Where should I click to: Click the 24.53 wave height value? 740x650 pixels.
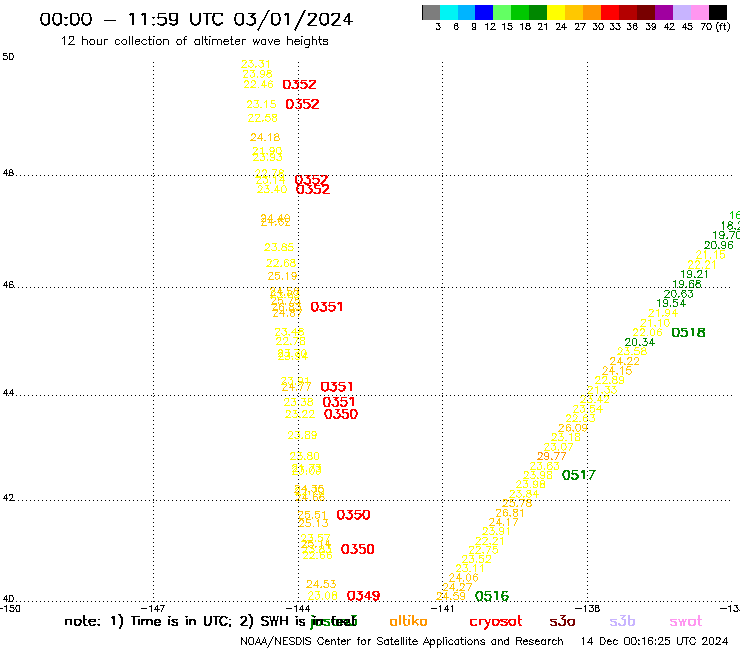(321, 584)
